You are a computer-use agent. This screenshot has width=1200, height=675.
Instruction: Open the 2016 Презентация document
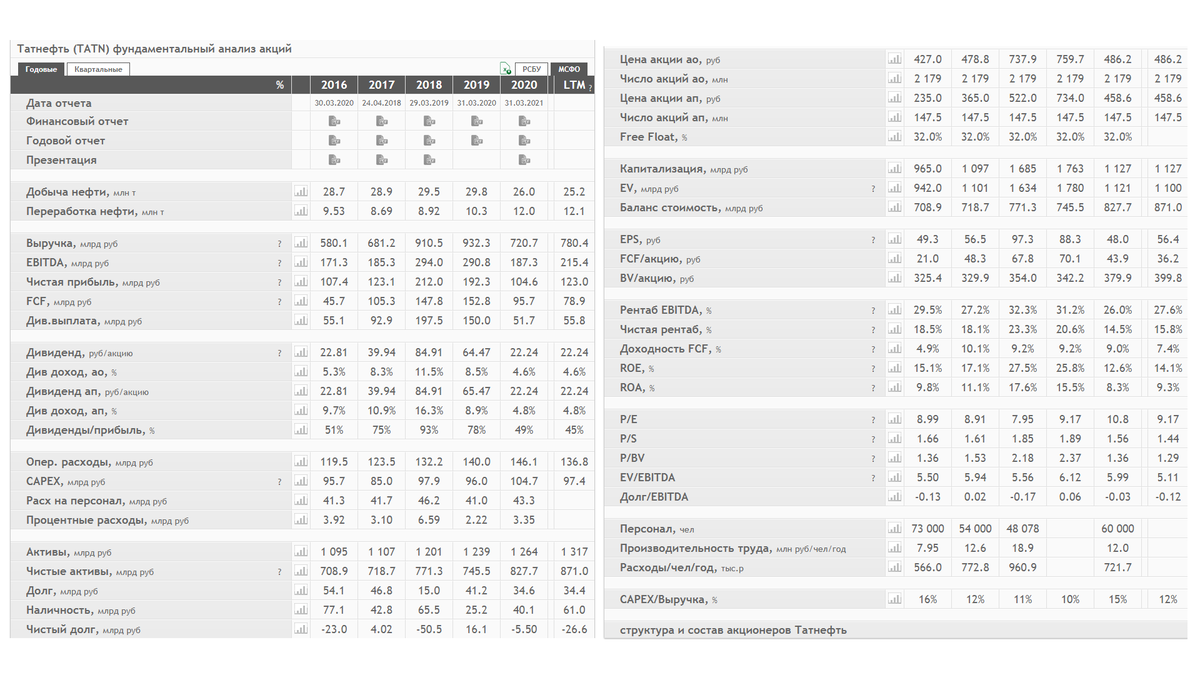click(x=333, y=160)
